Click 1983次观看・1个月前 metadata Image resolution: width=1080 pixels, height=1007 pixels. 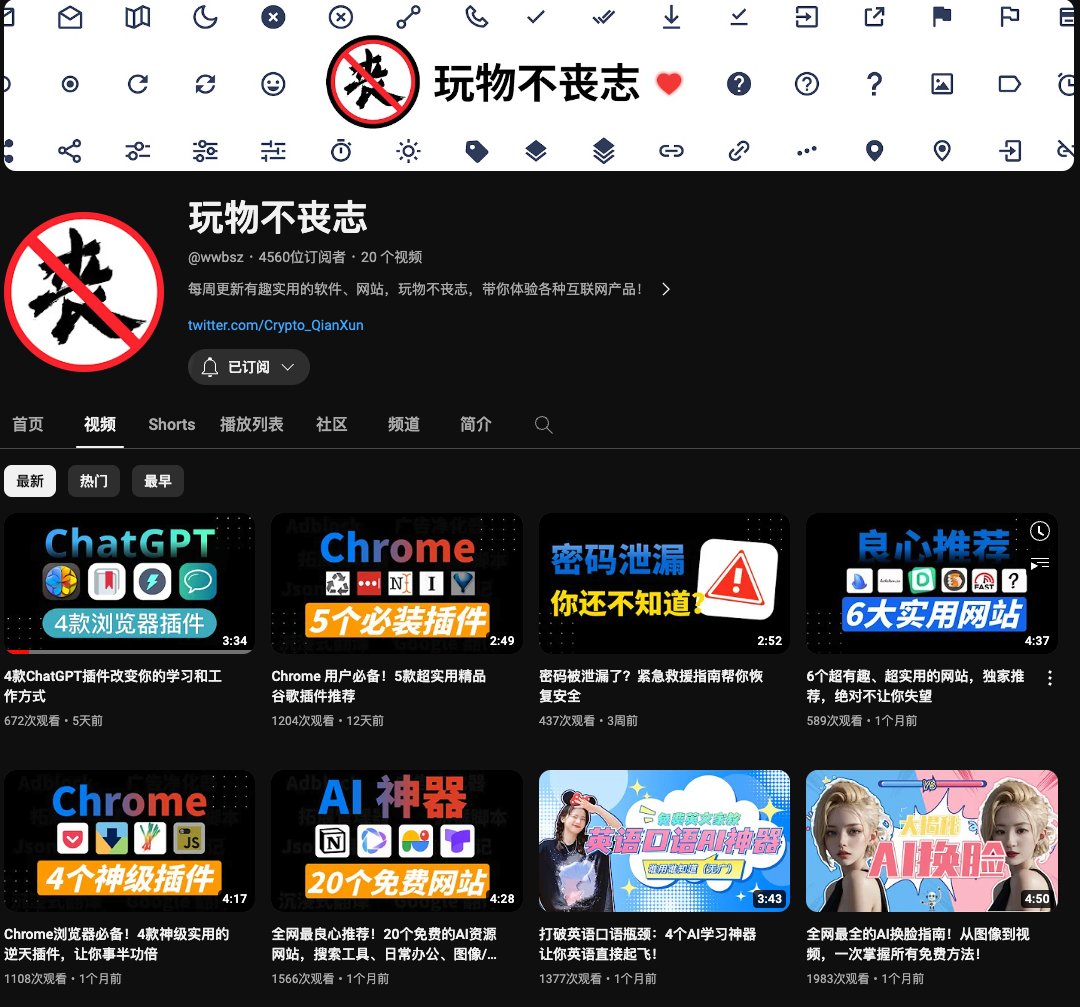pos(865,978)
